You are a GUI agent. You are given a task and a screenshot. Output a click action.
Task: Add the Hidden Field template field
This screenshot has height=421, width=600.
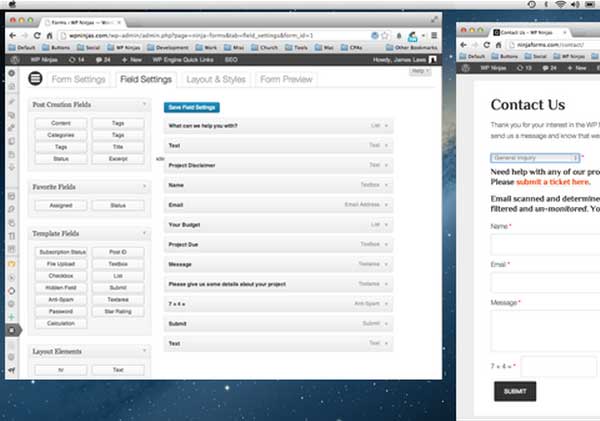(61, 288)
